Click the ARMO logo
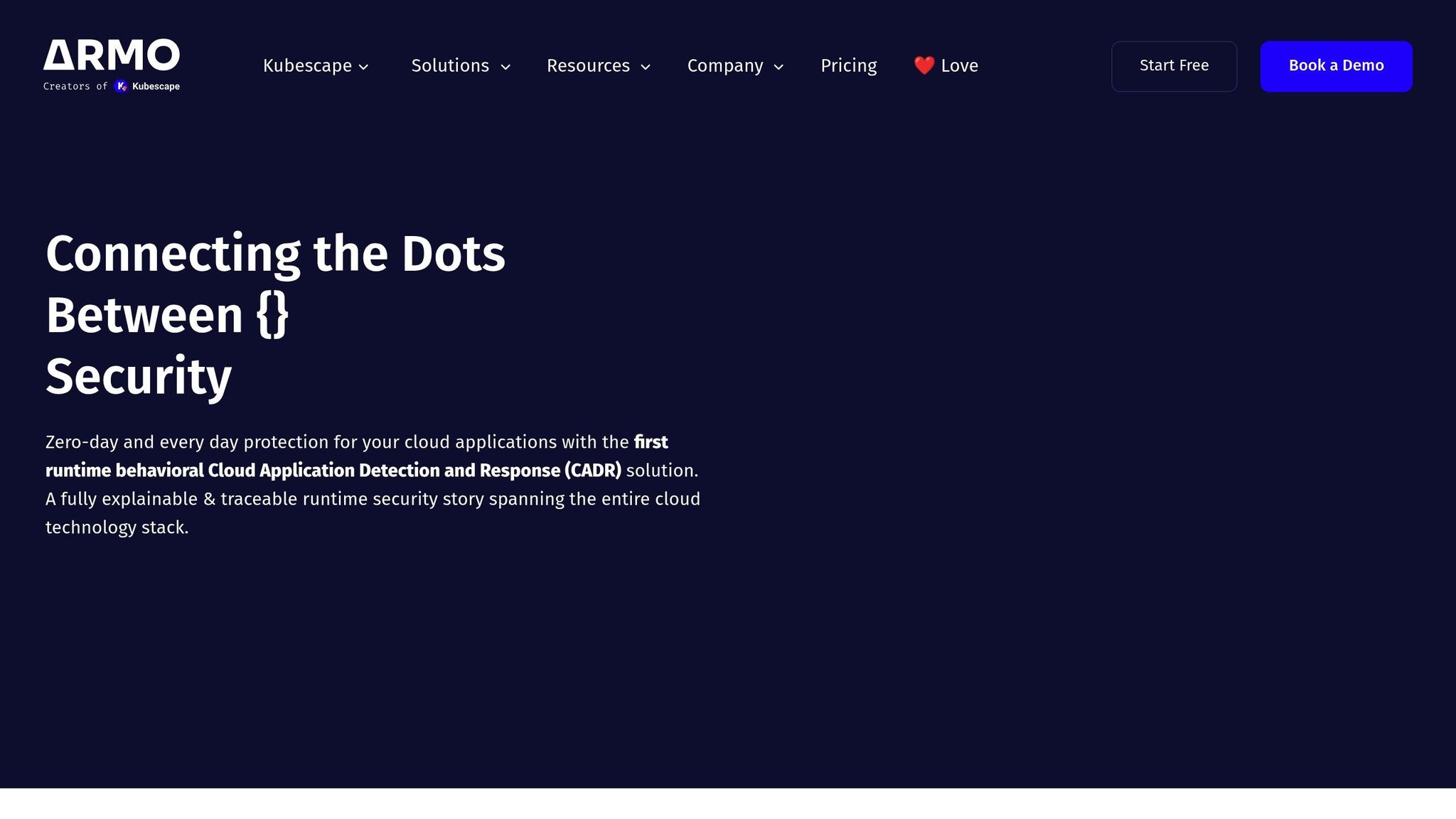The image size is (1456, 819). [112, 55]
